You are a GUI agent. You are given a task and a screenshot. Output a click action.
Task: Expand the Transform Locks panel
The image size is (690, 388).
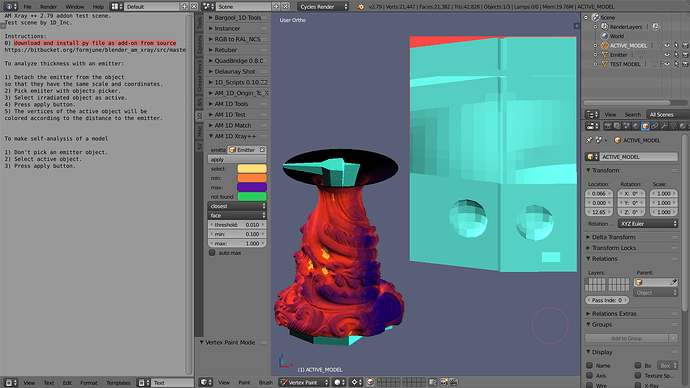pos(614,248)
